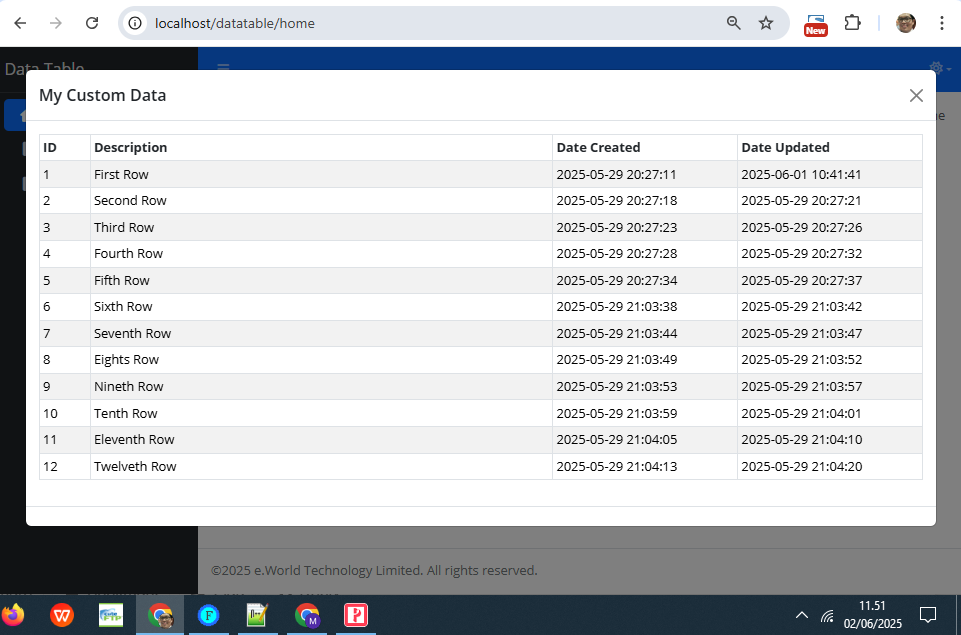Click the New badge extension icon
961x635 pixels.
tap(815, 25)
